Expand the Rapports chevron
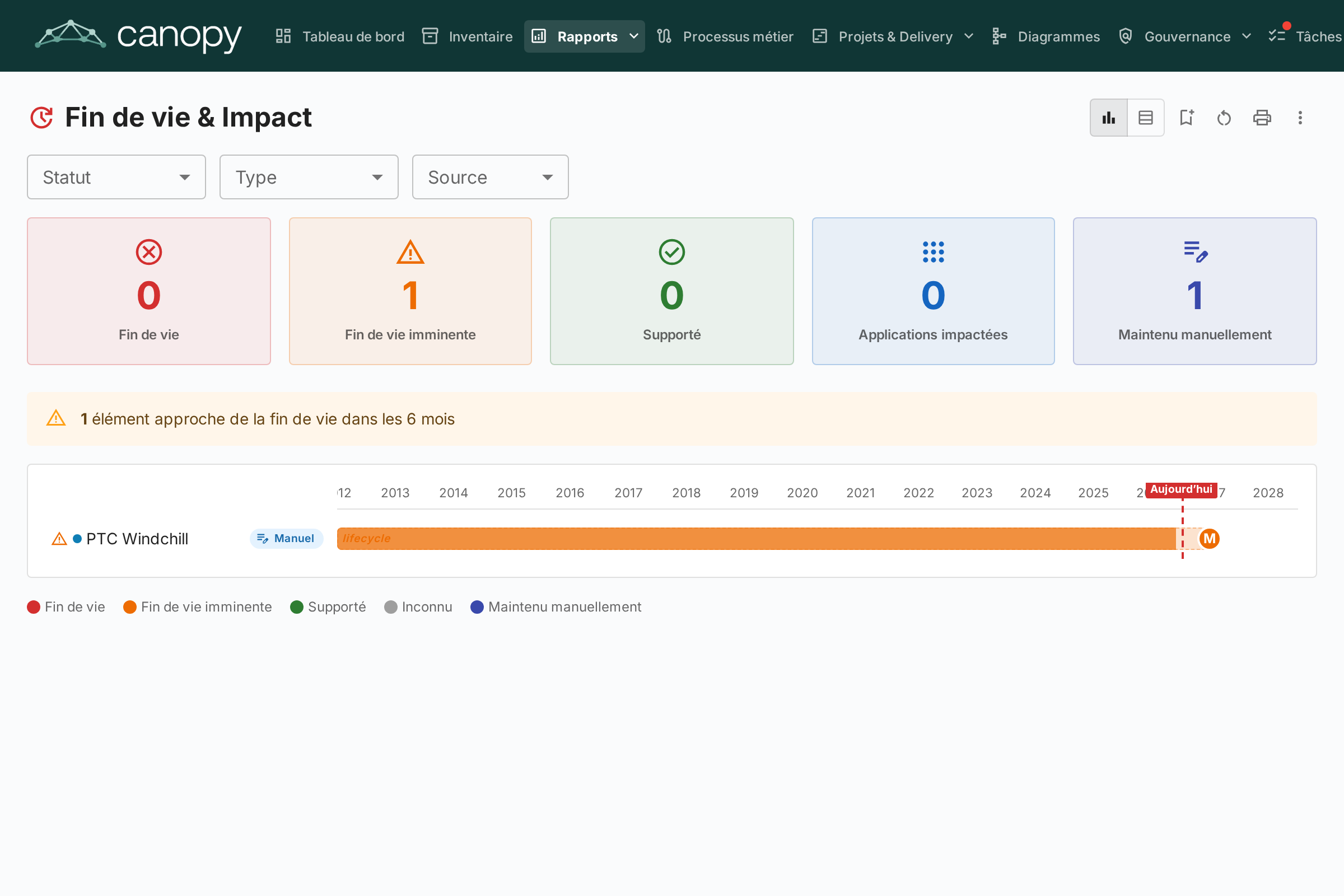The image size is (1344, 896). 634,36
